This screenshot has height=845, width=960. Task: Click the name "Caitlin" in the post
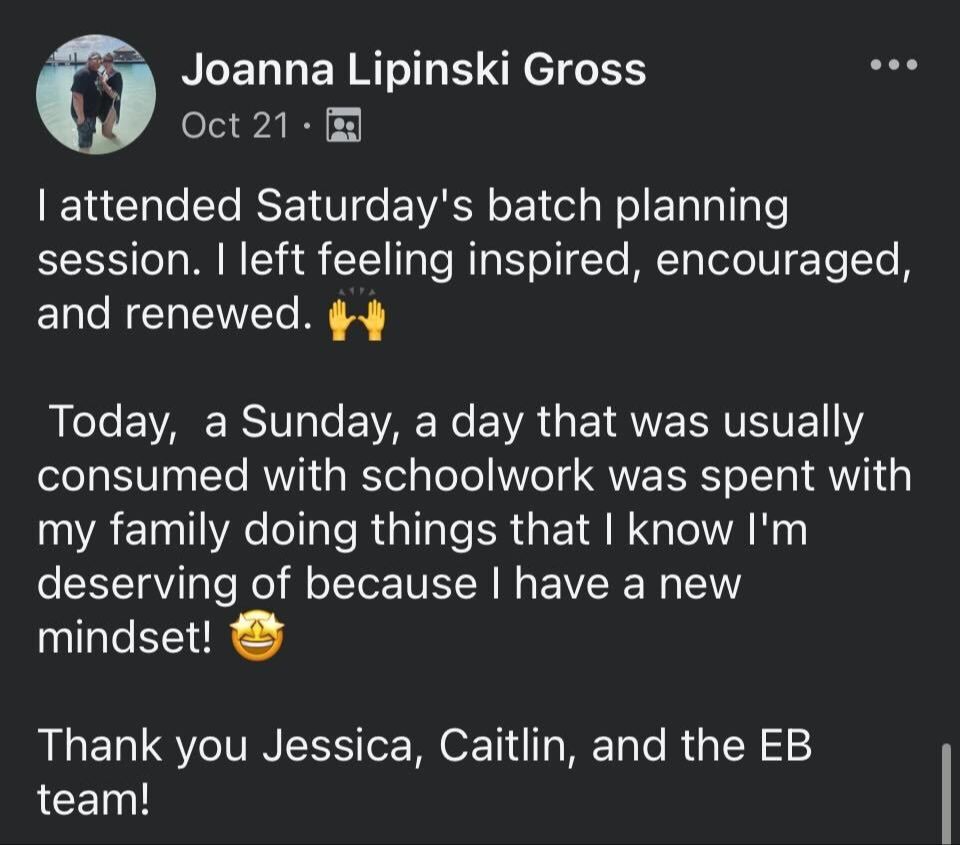[x=503, y=747]
